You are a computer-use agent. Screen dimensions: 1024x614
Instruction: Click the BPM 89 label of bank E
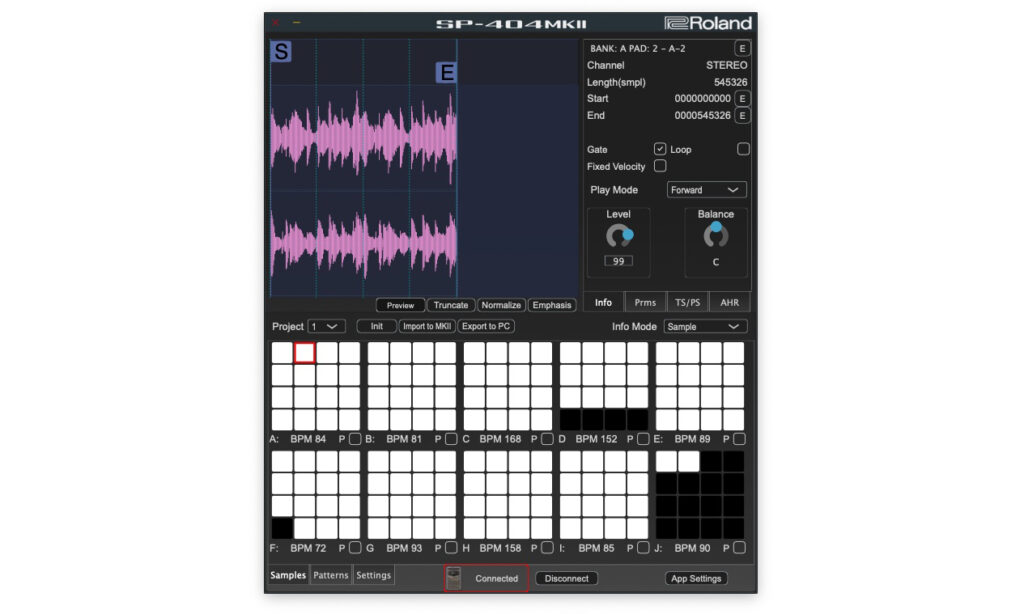point(692,439)
